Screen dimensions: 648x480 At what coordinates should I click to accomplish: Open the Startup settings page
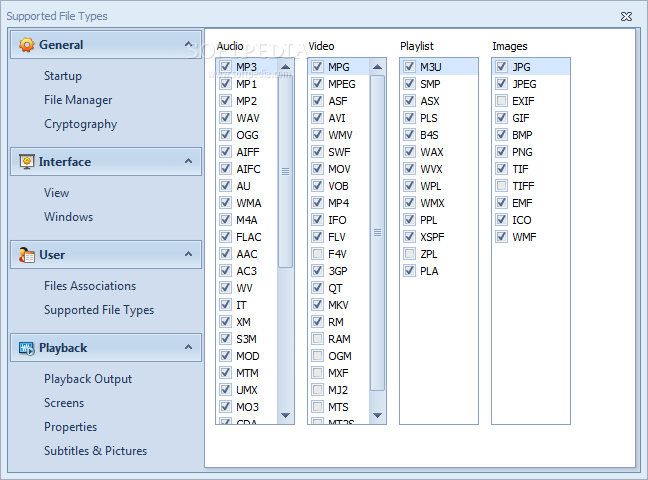(63, 76)
